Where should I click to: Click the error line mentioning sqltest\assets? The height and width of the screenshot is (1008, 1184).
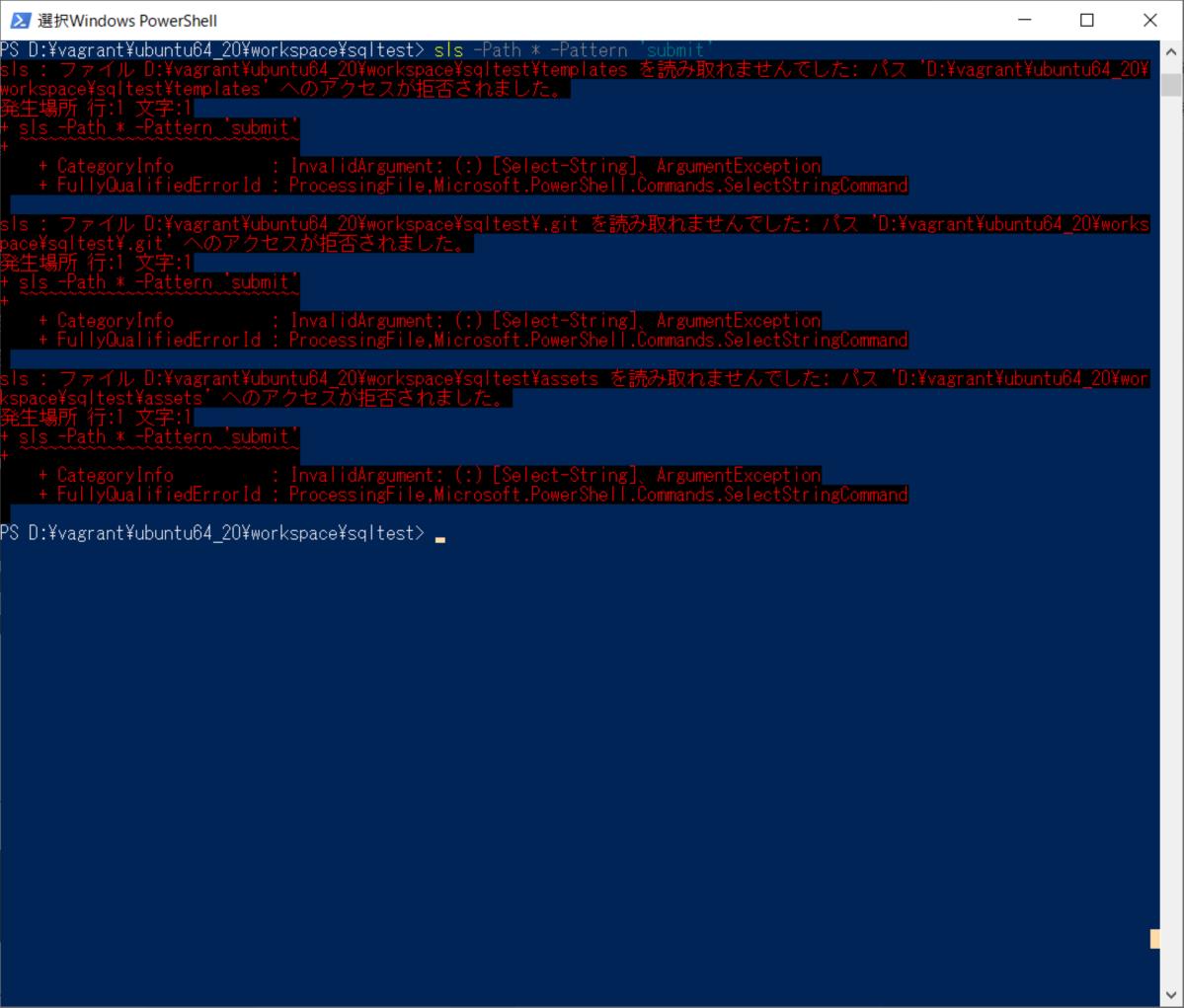point(575,389)
